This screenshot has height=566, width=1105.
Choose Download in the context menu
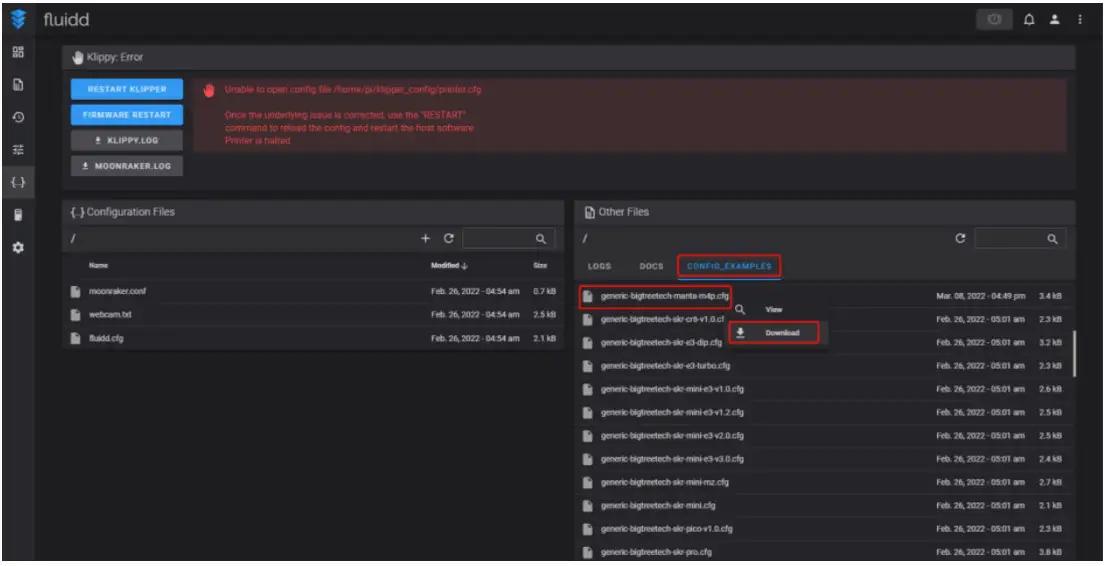775,333
